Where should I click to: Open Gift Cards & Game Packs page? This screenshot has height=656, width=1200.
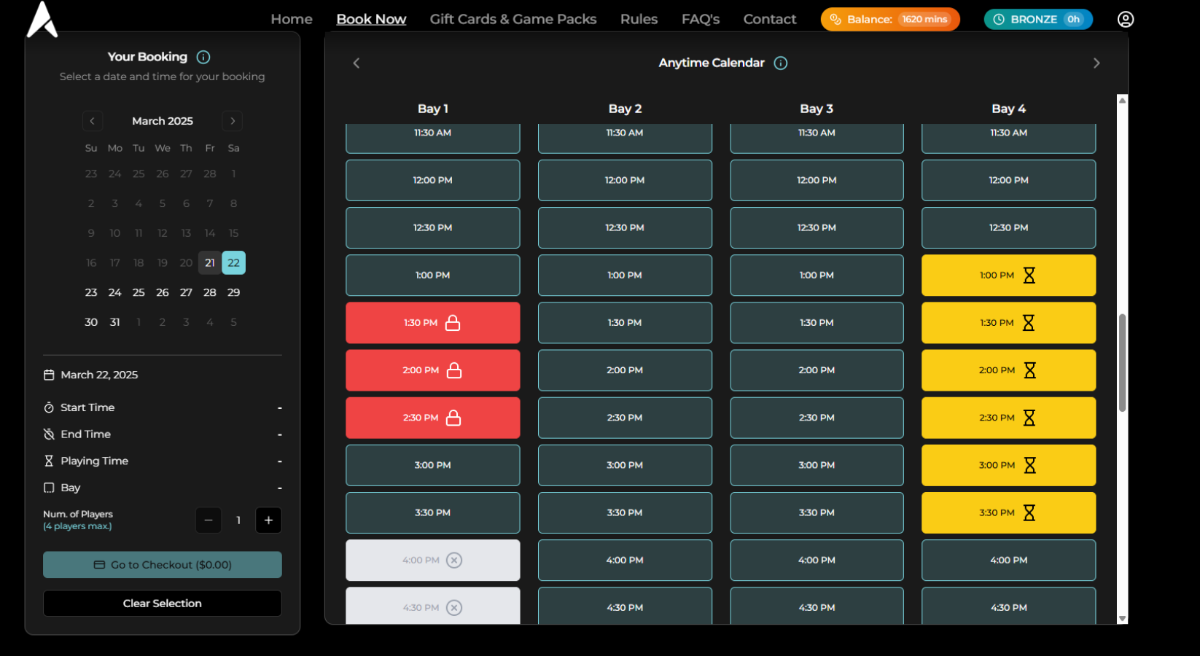(513, 19)
